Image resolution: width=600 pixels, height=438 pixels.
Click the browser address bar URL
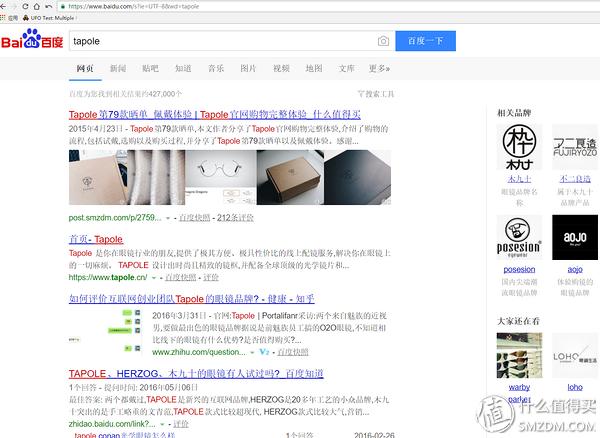pyautogui.click(x=134, y=7)
